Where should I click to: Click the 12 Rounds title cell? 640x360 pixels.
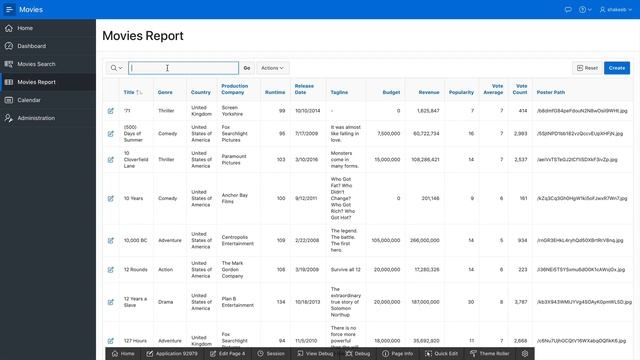click(x=136, y=270)
